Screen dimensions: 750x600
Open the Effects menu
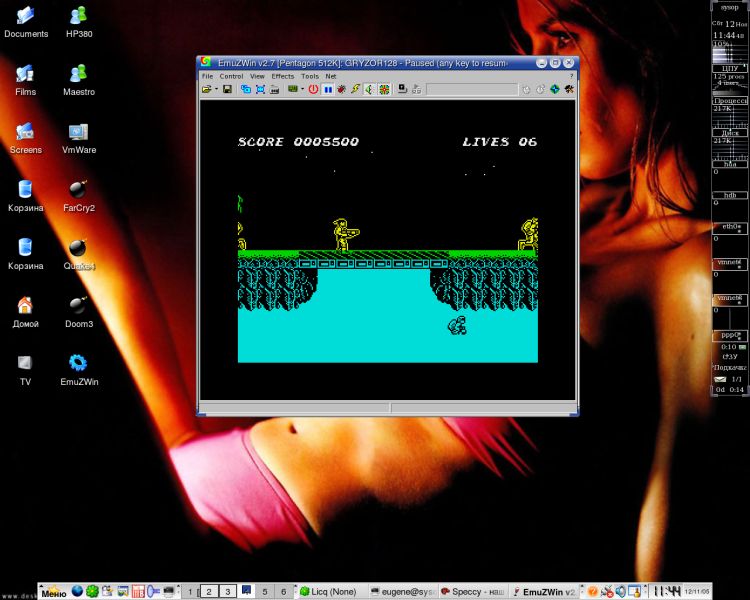(283, 76)
